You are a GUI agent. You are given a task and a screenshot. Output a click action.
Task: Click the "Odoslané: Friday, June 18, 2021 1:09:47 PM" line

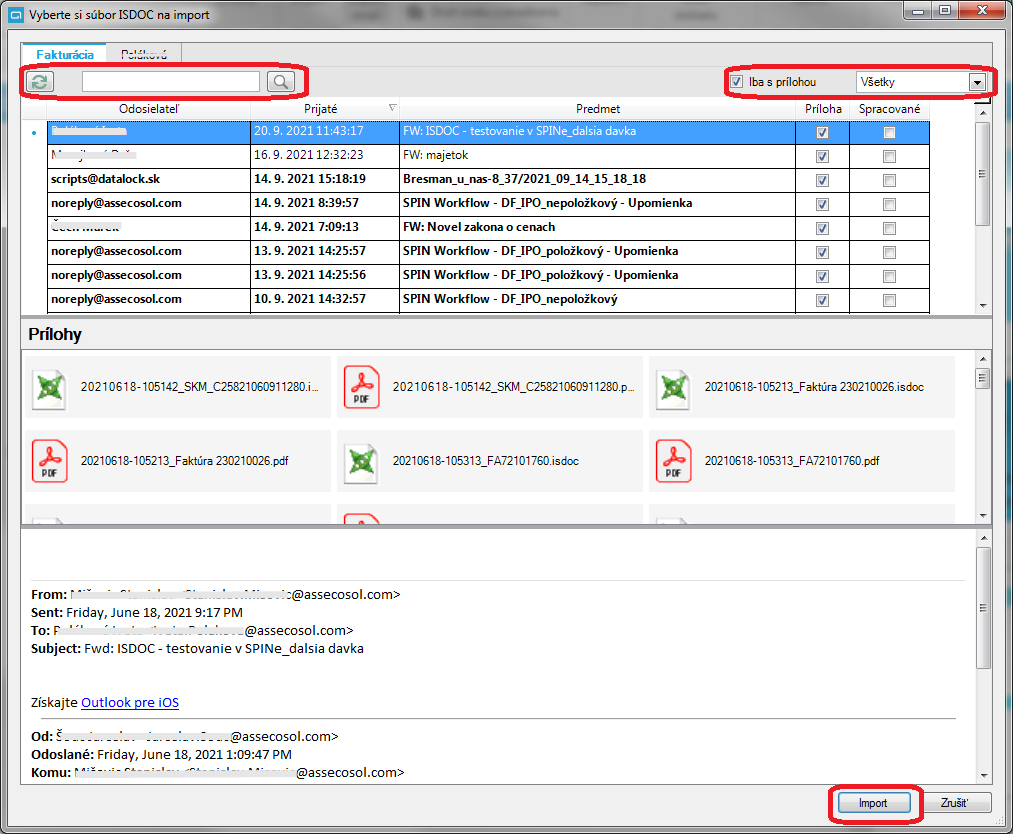coord(162,755)
